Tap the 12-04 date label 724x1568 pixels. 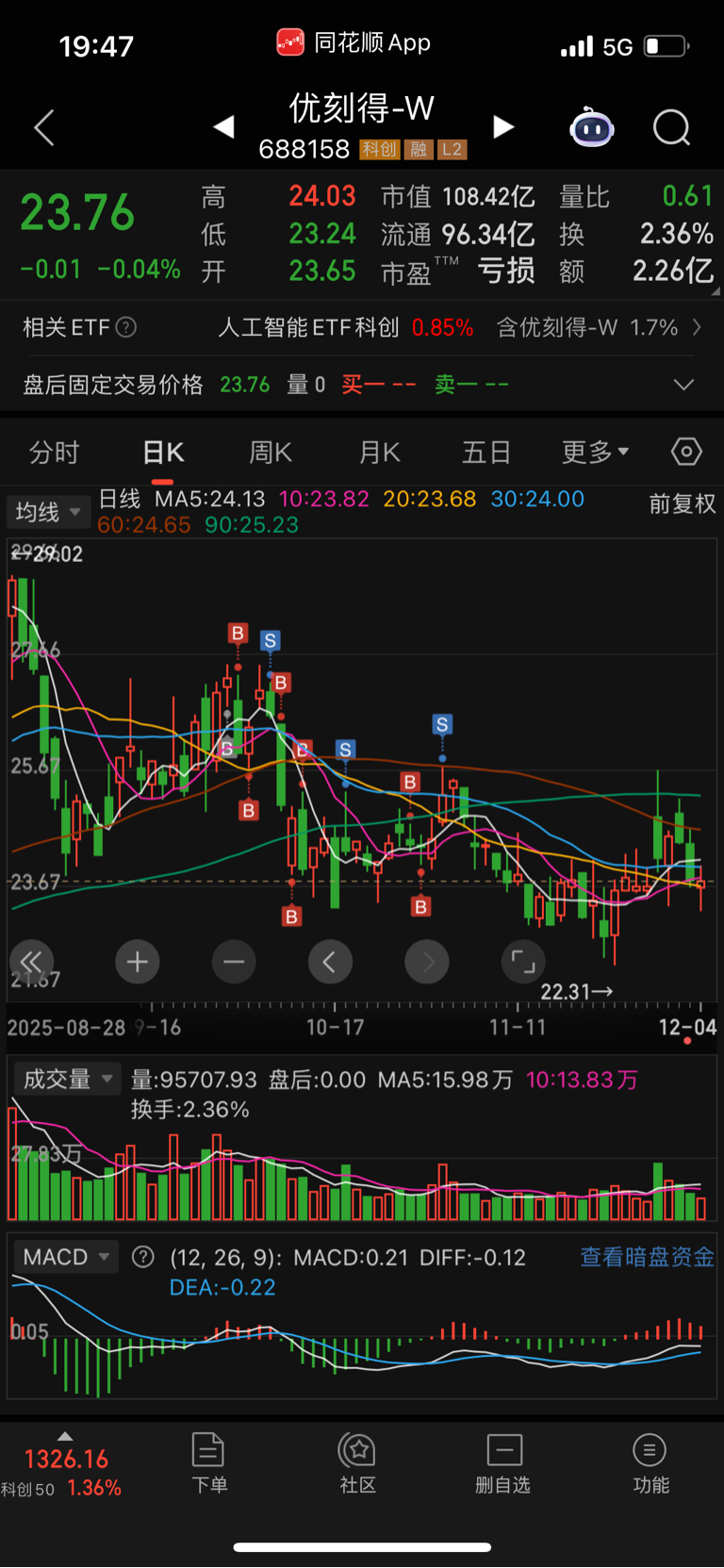(687, 1027)
